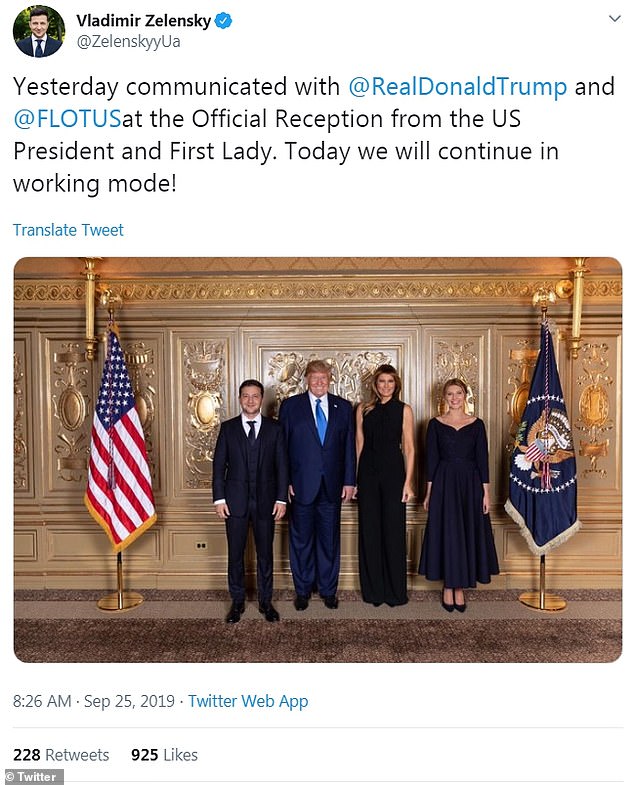Click the 8:26 AM Sep 25, 2019 timestamp
Image resolution: width=634 pixels, height=785 pixels.
coord(95,701)
